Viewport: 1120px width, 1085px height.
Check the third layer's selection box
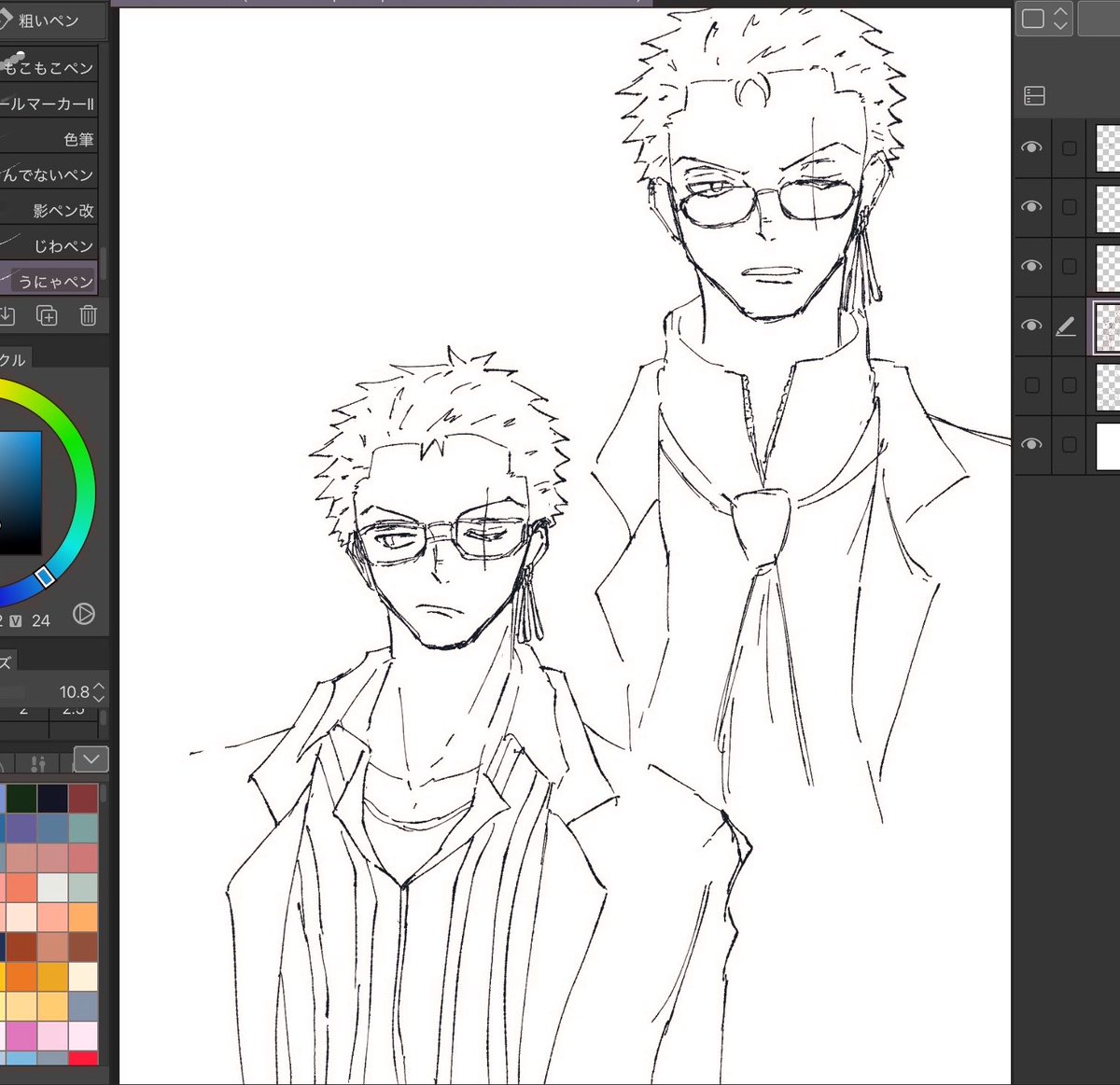(1070, 267)
